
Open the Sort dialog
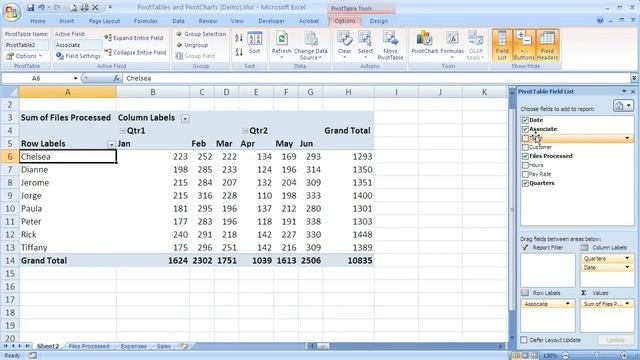coord(255,43)
